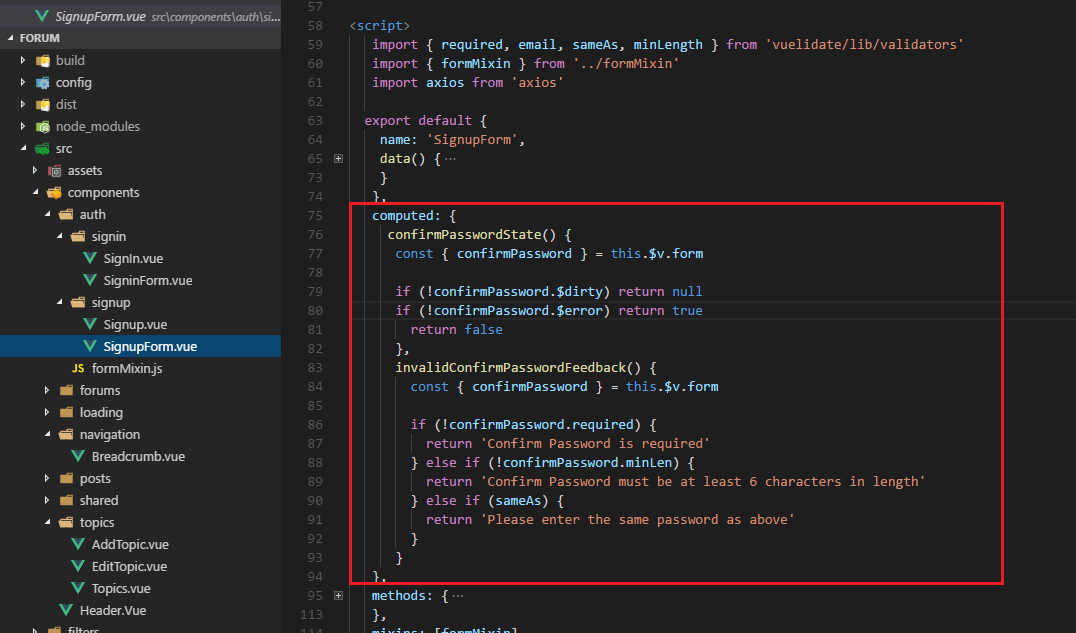
Task: Click the auth folder icon
Action: (x=66, y=214)
